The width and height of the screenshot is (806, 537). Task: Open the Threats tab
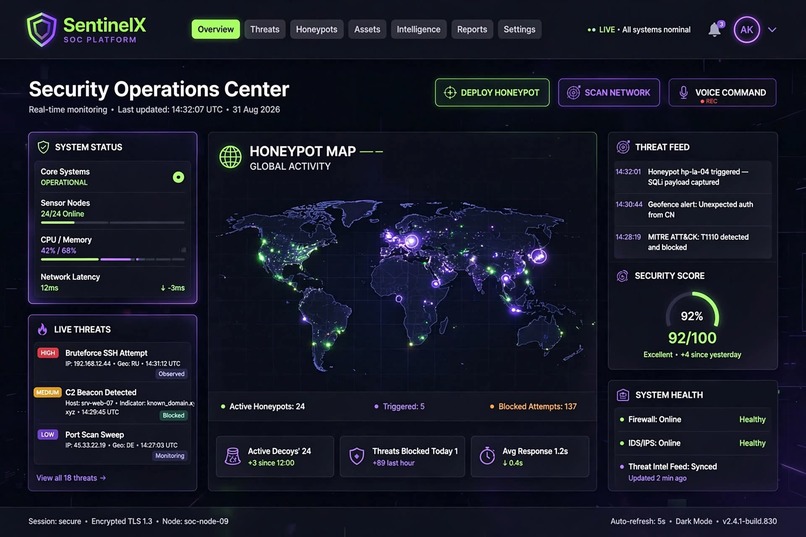[x=265, y=29]
